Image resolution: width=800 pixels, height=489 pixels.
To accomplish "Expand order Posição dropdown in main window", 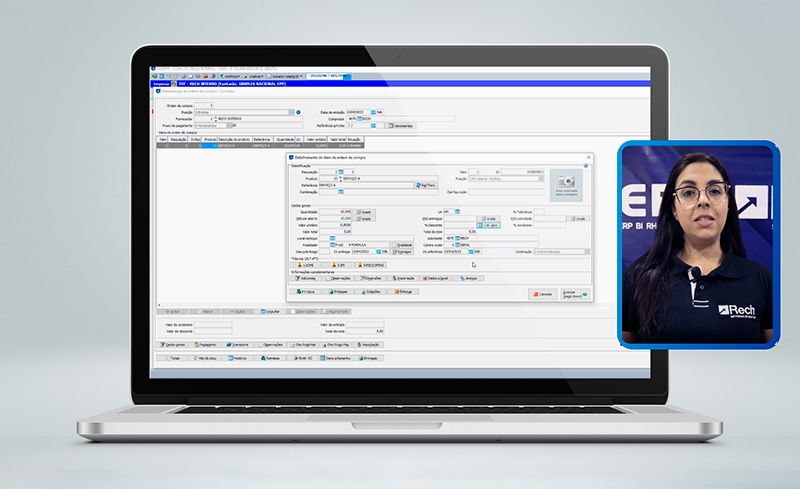I will 292,112.
